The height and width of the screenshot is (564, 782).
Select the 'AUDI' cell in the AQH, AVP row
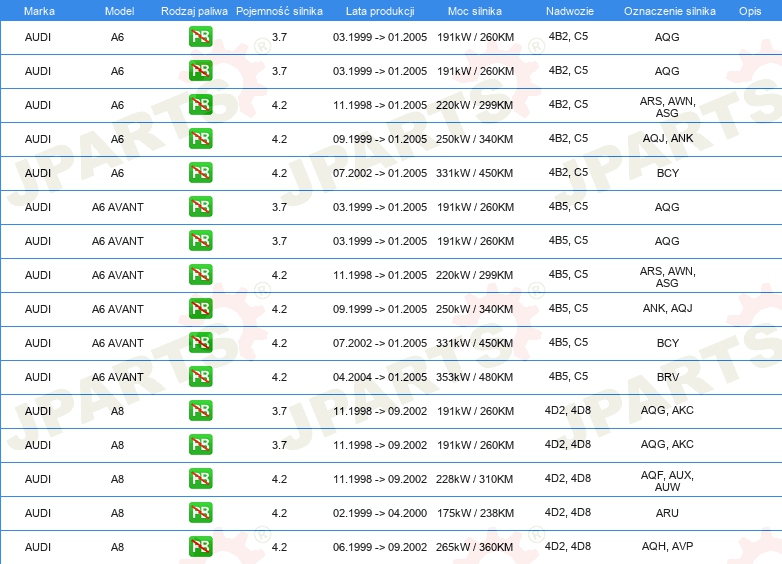pos(38,547)
